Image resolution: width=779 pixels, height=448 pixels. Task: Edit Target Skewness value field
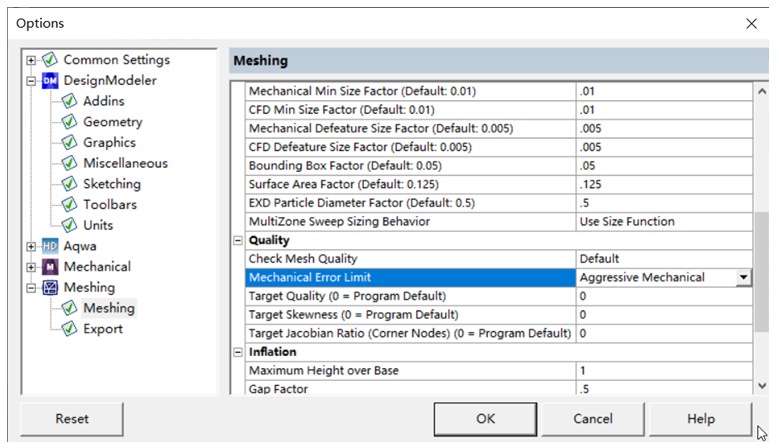664,315
